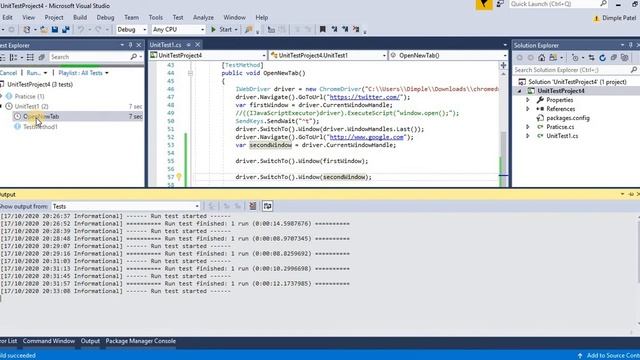This screenshot has width=640, height=360.
Task: Click the Run... link in Test Explorer
Action: pos(33,73)
